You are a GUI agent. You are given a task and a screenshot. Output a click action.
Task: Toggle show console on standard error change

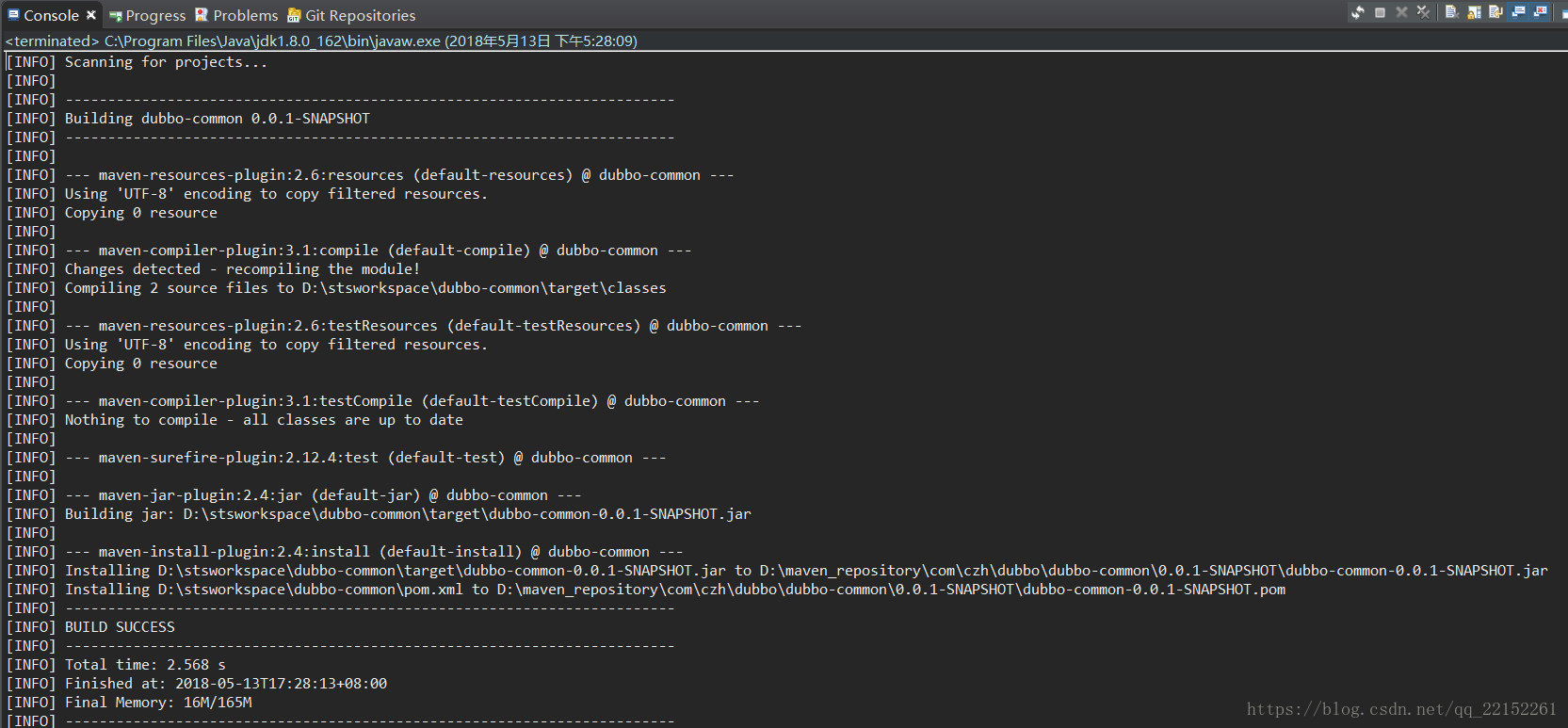click(x=1540, y=12)
